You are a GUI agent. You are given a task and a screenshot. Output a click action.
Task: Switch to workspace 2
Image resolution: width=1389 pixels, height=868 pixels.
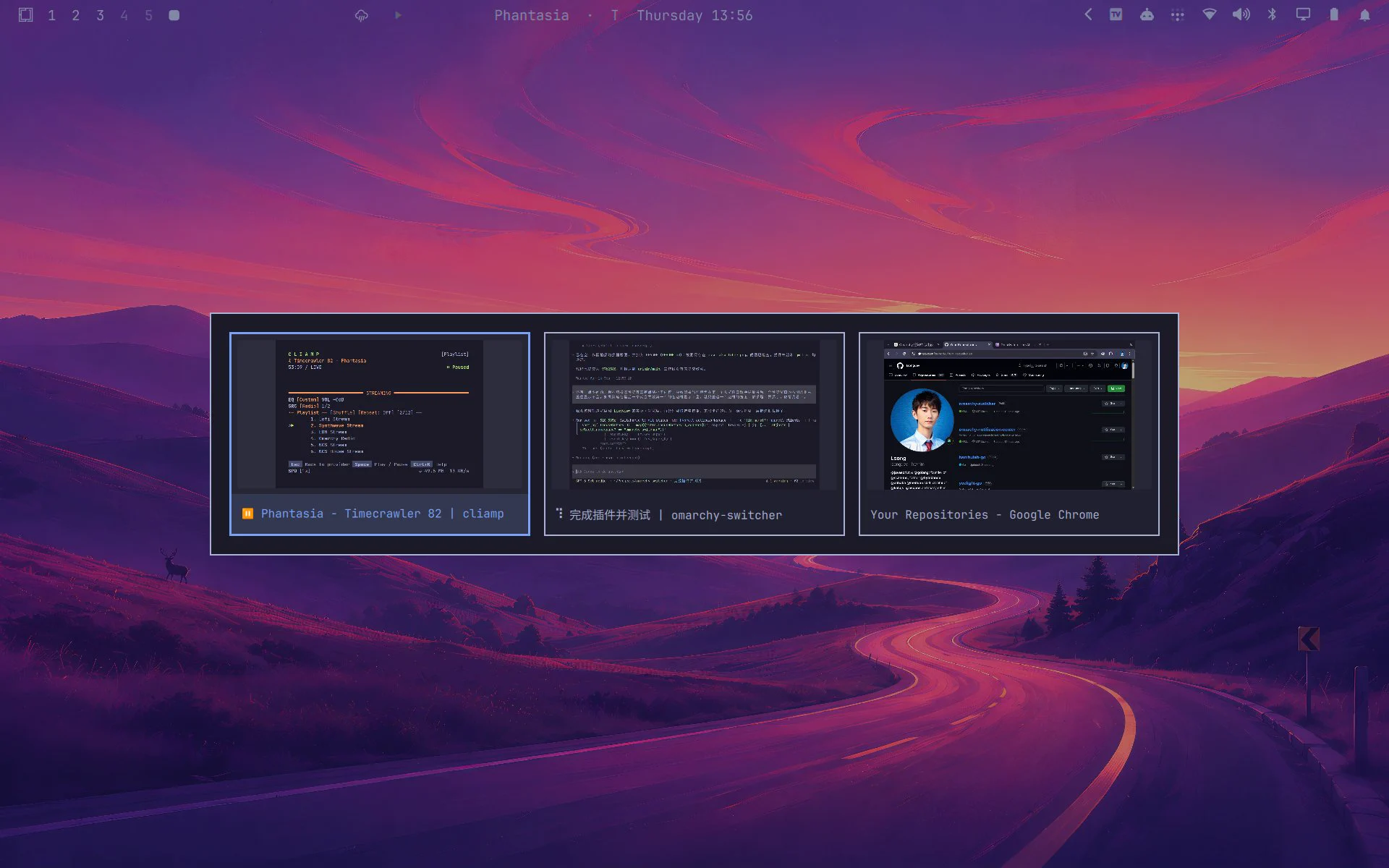coord(76,15)
